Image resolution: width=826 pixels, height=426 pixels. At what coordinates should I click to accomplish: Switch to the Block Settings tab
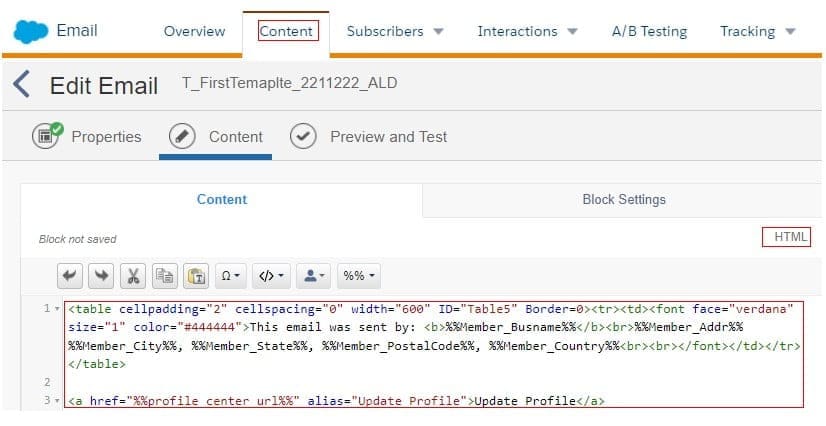623,199
